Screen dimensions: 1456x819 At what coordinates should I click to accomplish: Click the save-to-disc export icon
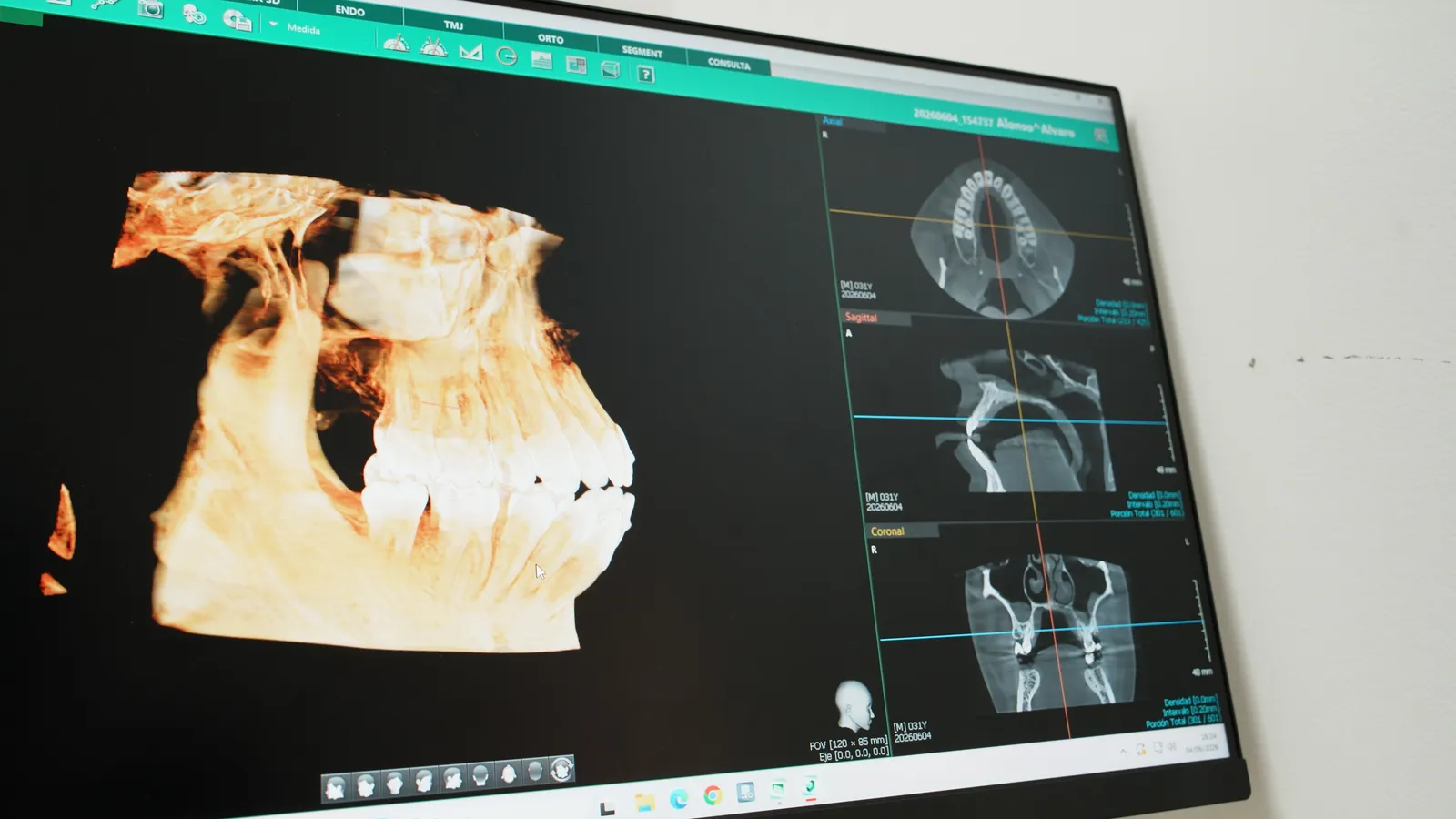coord(237,19)
